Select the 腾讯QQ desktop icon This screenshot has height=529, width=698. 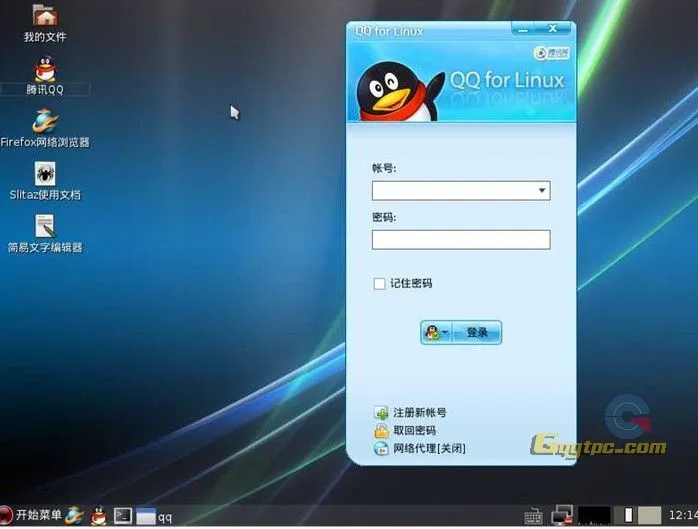click(x=45, y=69)
